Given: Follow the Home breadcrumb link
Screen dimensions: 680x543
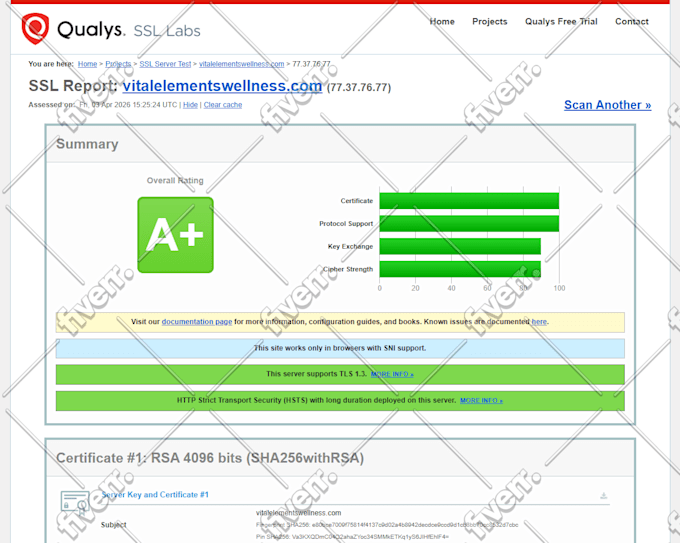Looking at the screenshot, I should pos(88,64).
